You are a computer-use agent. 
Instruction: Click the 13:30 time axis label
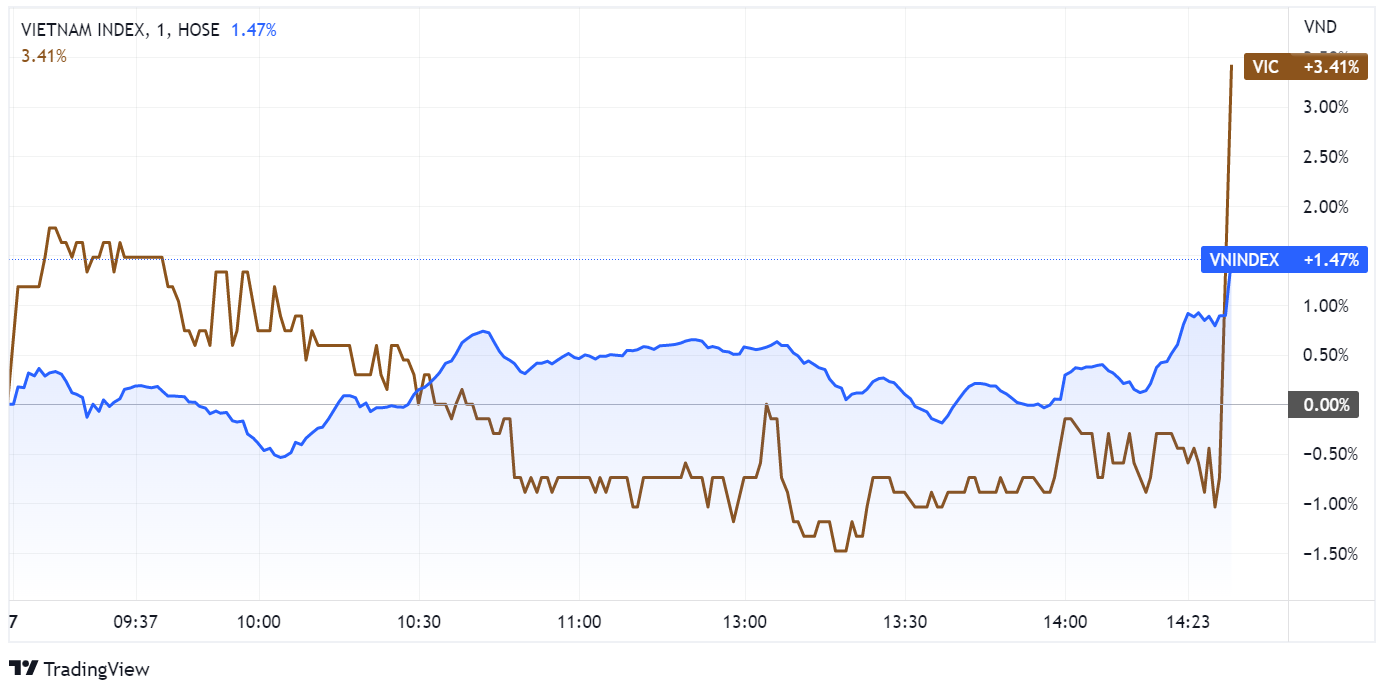[x=906, y=621]
